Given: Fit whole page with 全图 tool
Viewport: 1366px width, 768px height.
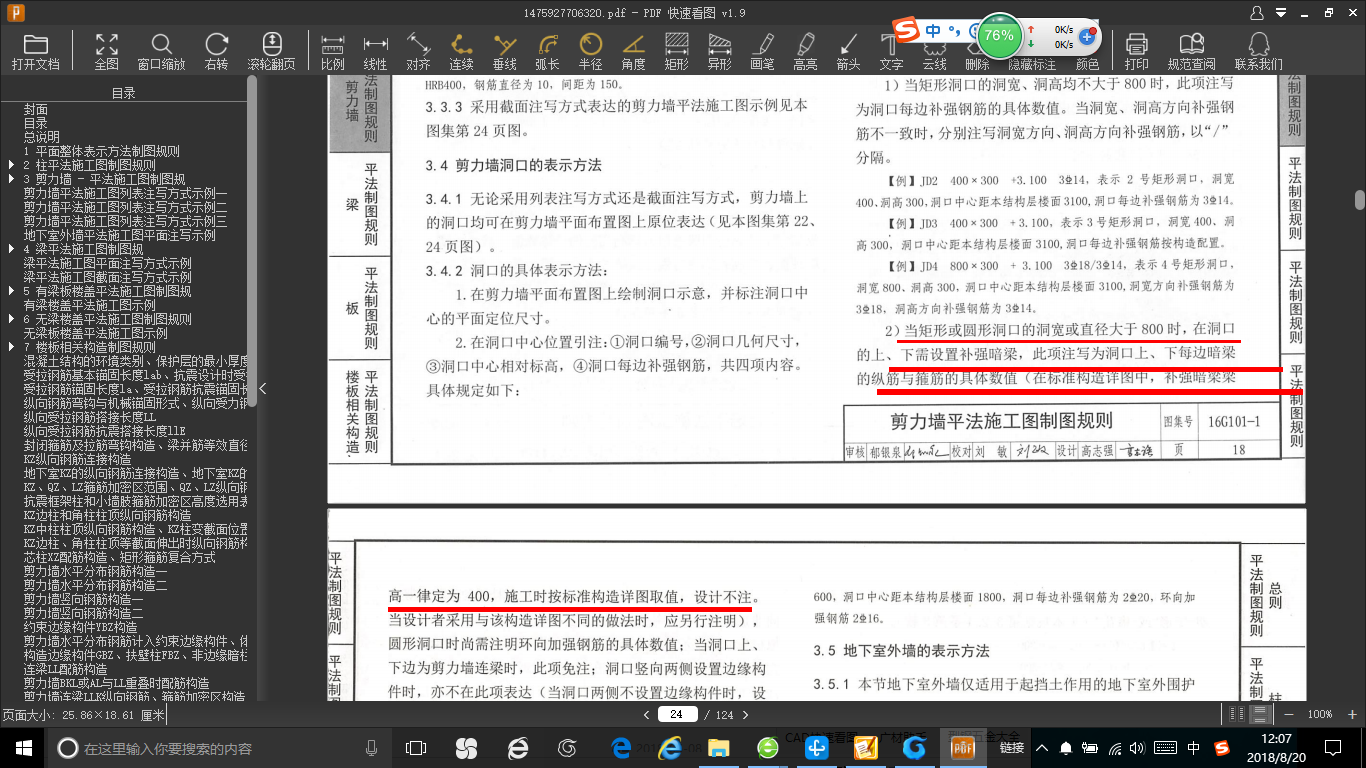Looking at the screenshot, I should (107, 51).
